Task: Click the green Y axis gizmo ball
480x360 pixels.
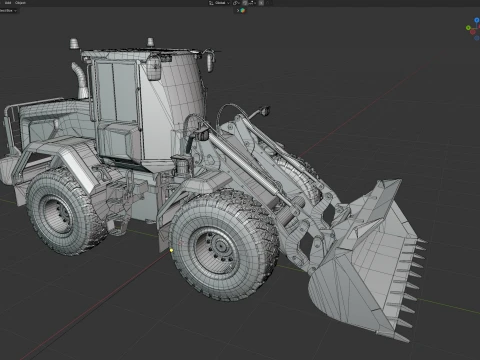Action: coord(468,28)
